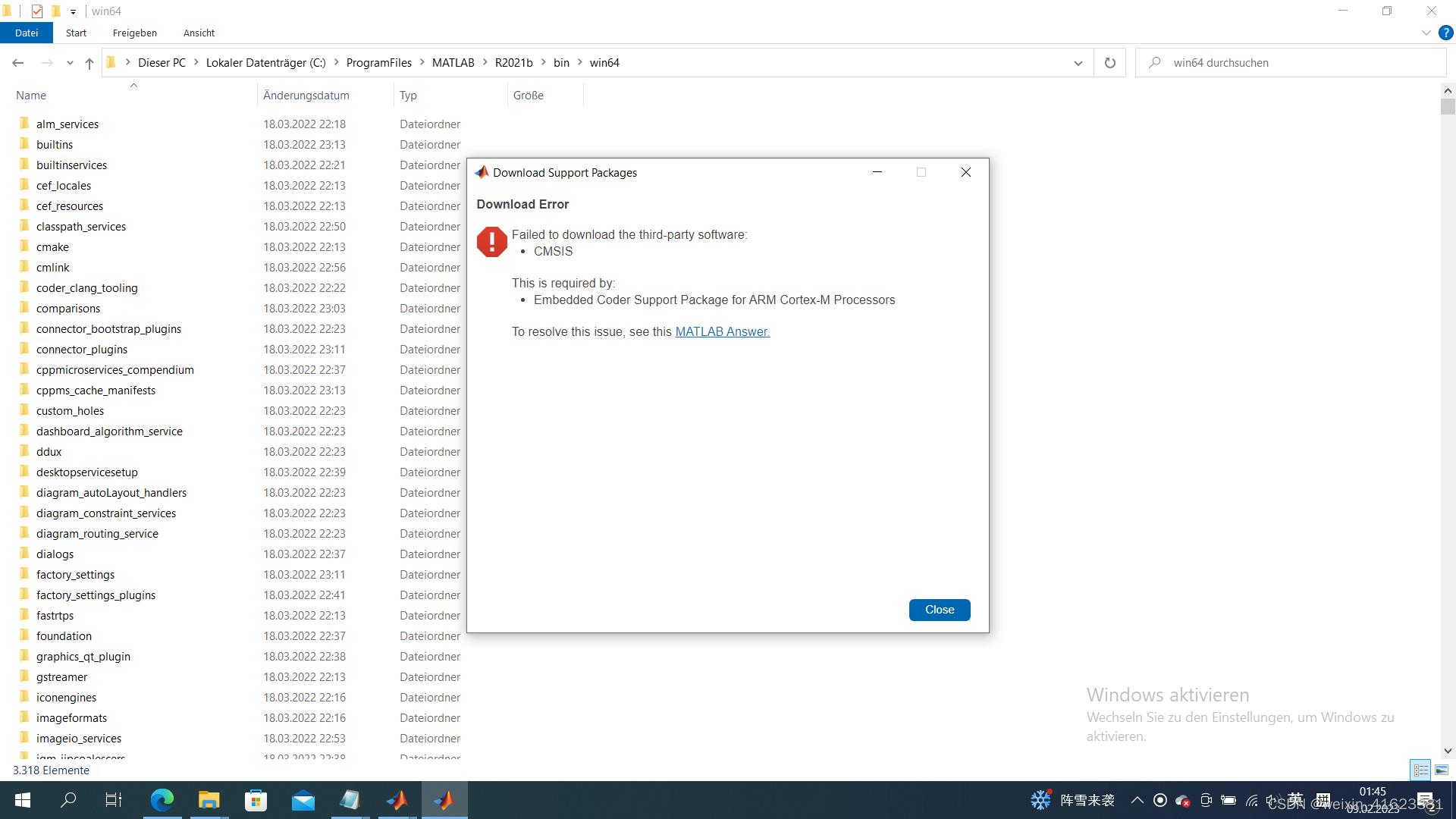Click the refresh icon beside address bar
This screenshot has height=819, width=1456.
(1109, 63)
